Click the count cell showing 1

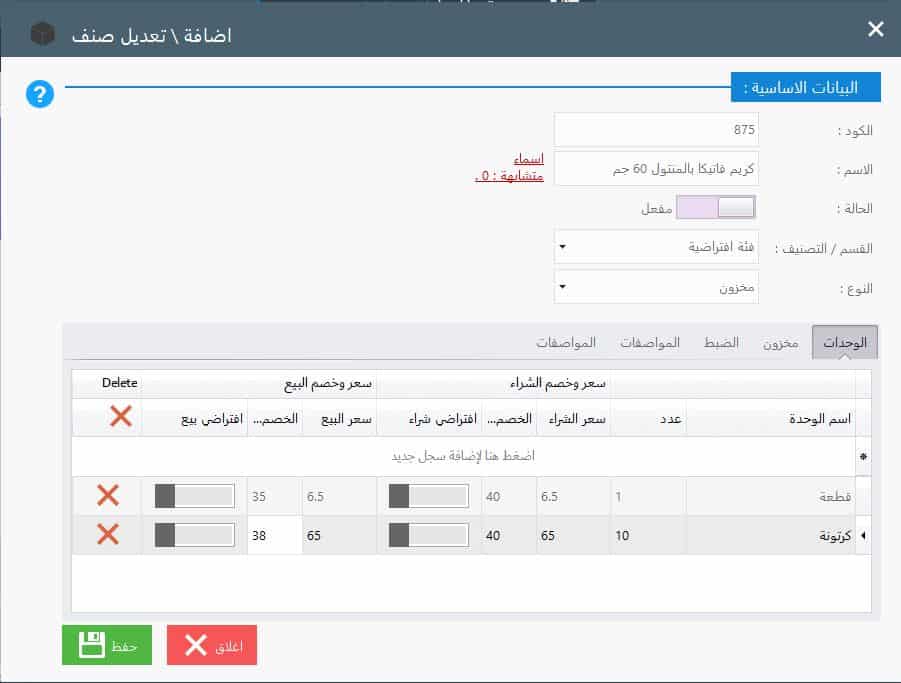pos(648,496)
